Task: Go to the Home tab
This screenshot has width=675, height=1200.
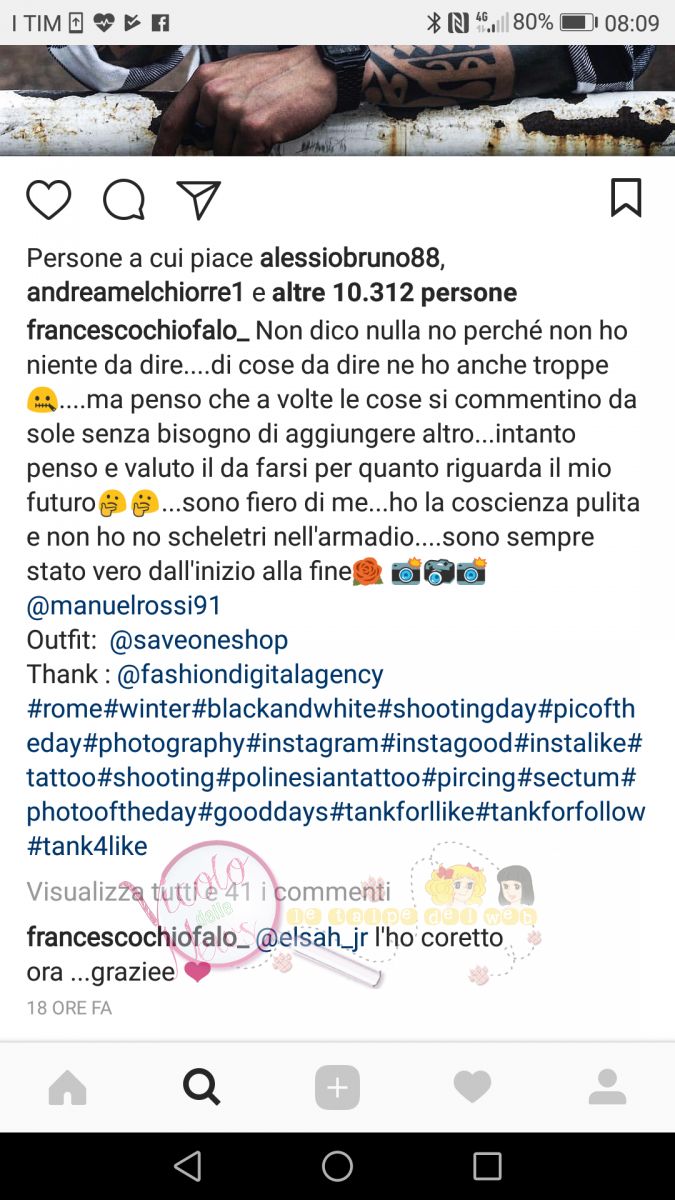Action: coord(68,1087)
